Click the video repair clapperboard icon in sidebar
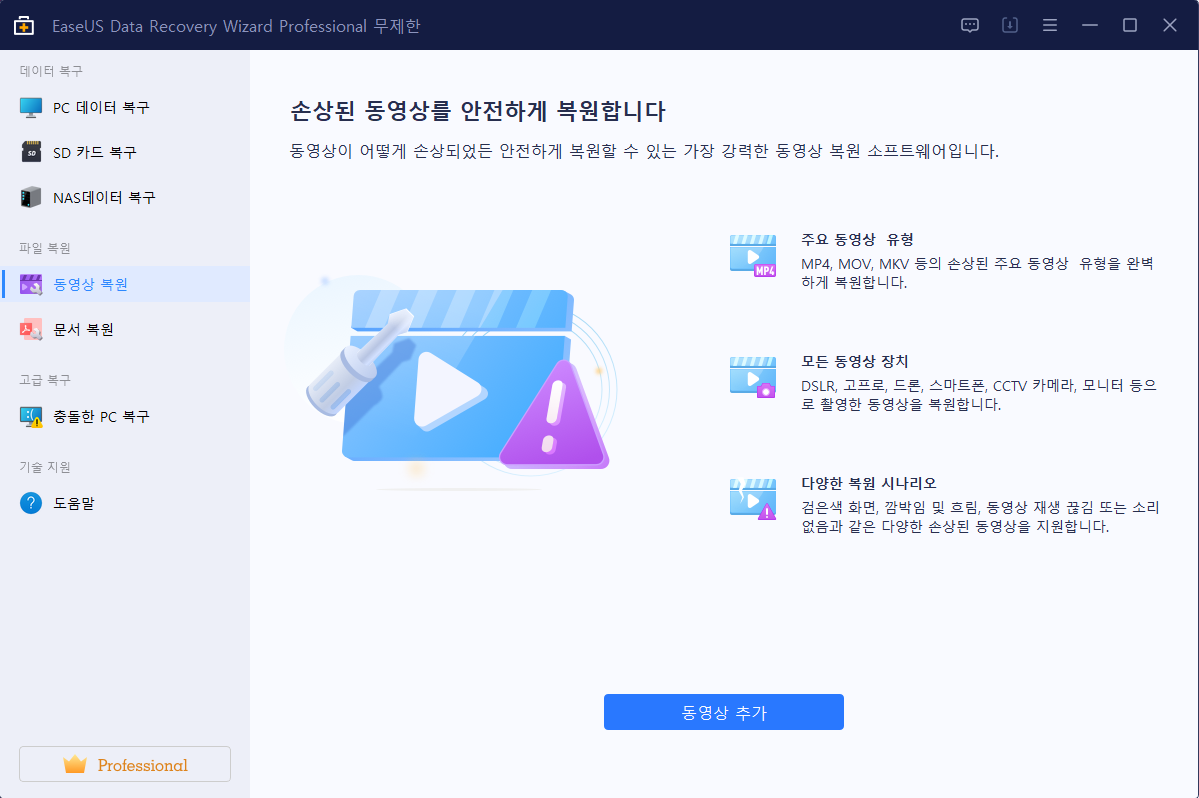The width and height of the screenshot is (1199, 798). 31,284
